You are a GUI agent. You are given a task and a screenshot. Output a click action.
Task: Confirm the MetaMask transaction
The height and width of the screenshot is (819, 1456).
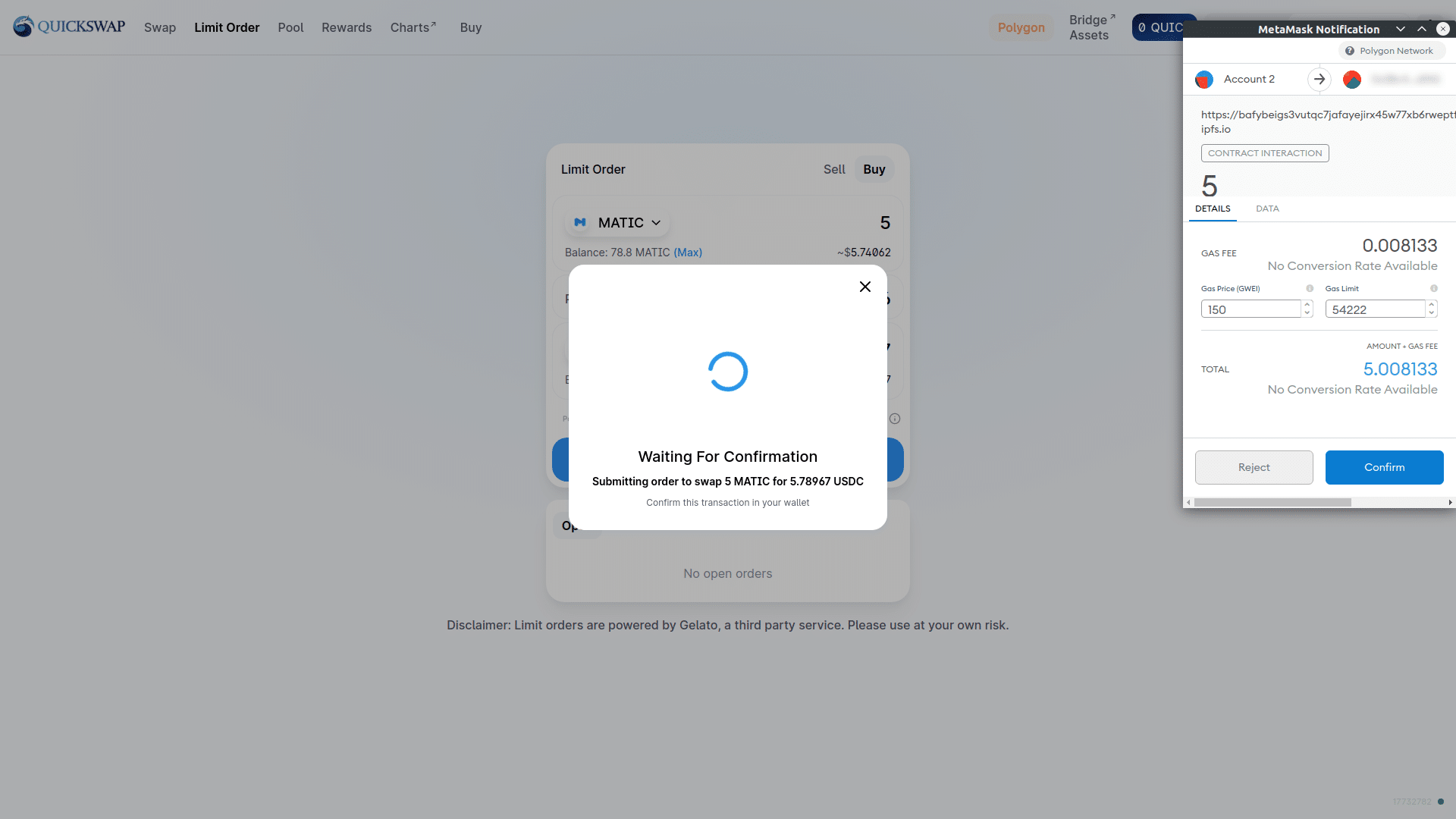click(x=1384, y=467)
